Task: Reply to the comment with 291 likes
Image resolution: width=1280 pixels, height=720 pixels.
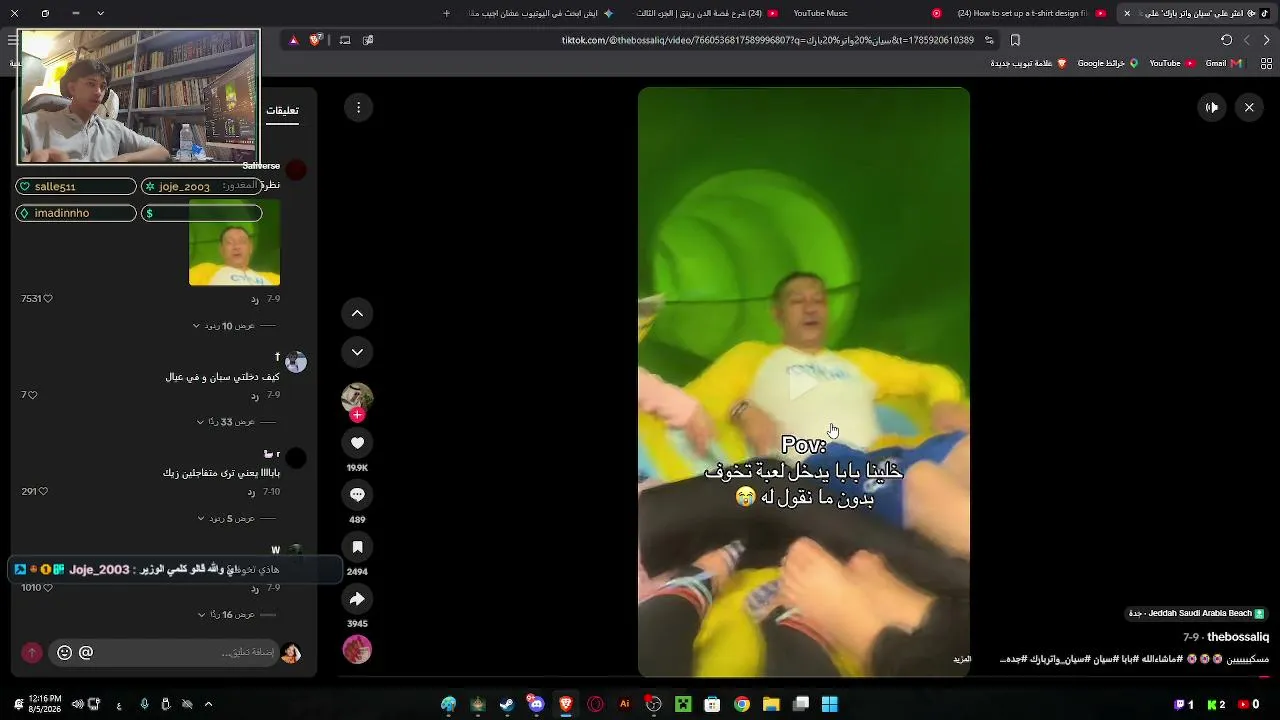Action: (x=252, y=492)
